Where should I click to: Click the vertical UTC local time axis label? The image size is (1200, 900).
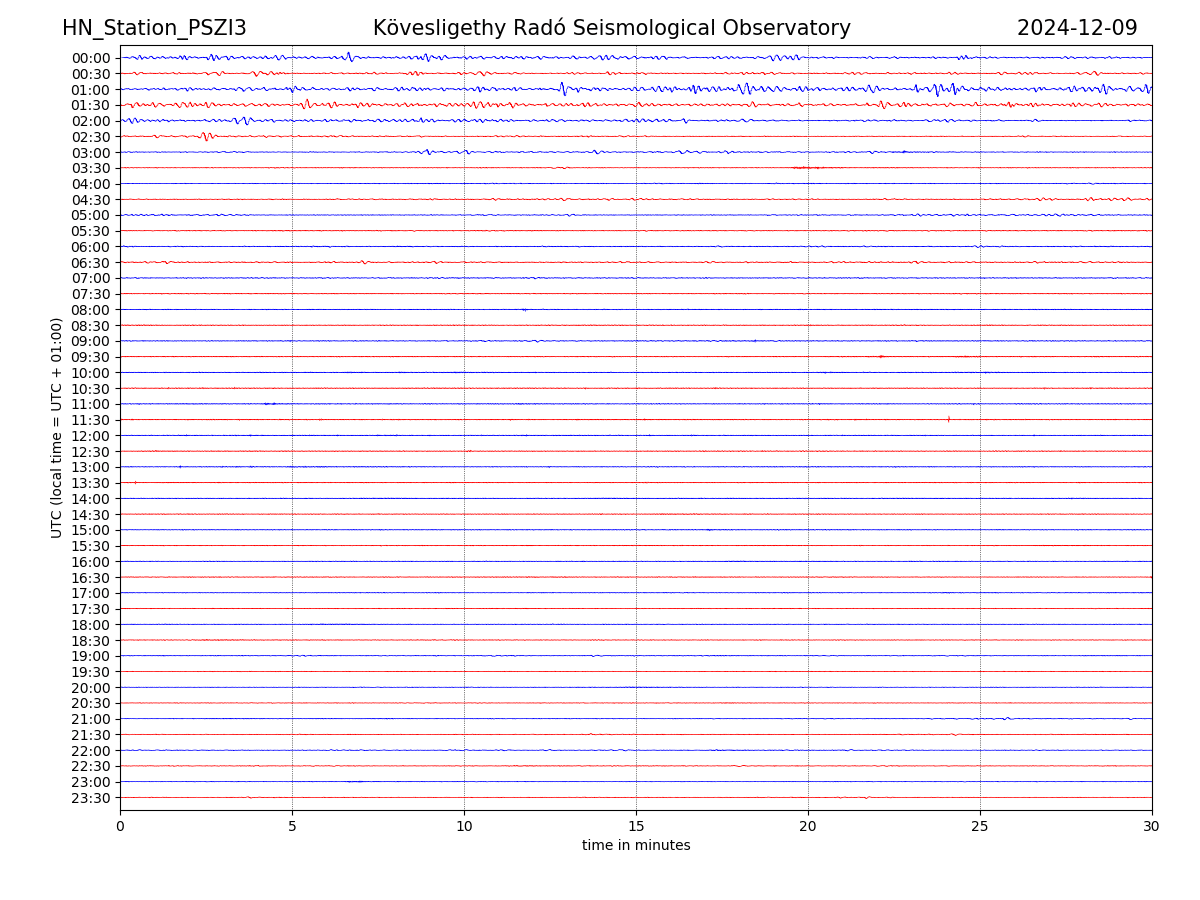pyautogui.click(x=57, y=427)
